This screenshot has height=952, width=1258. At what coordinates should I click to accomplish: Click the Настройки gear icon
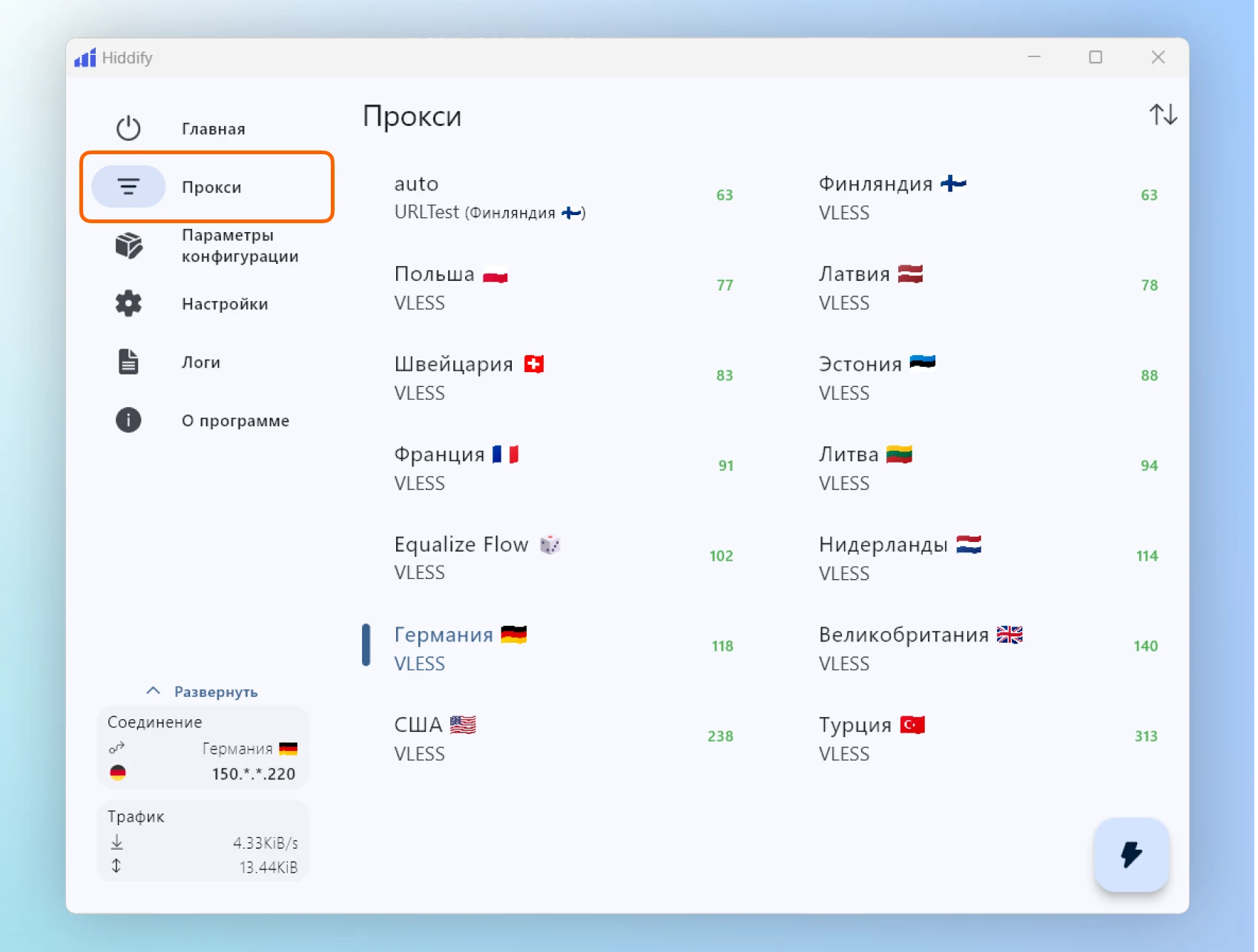coord(128,303)
